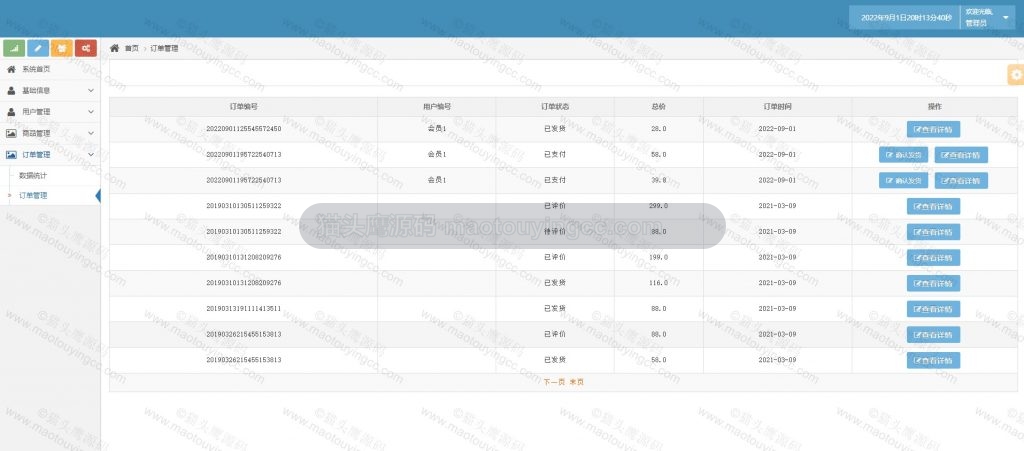Click the red cogs shortcut icon

pyautogui.click(x=86, y=48)
